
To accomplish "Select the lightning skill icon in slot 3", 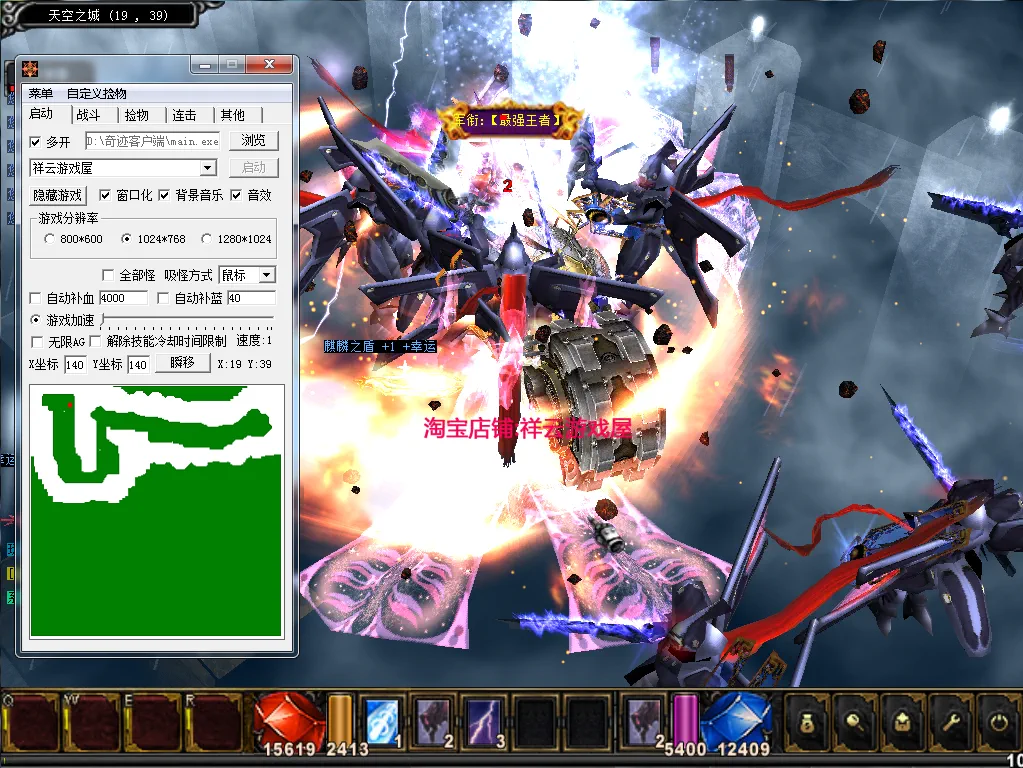I will [x=485, y=719].
